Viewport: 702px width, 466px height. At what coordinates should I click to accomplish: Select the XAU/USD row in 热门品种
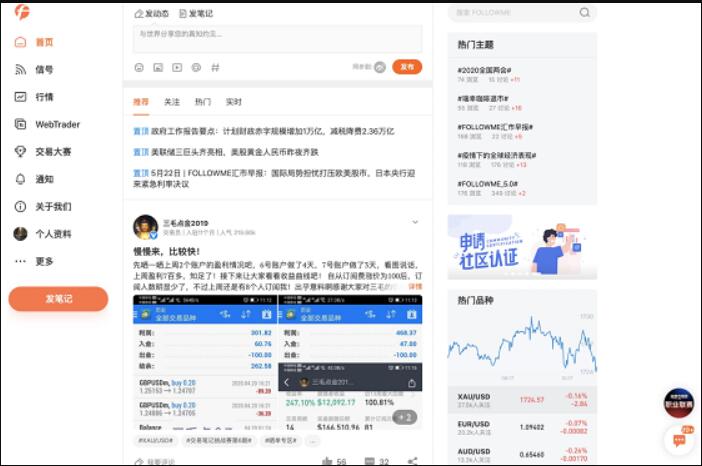(522, 400)
